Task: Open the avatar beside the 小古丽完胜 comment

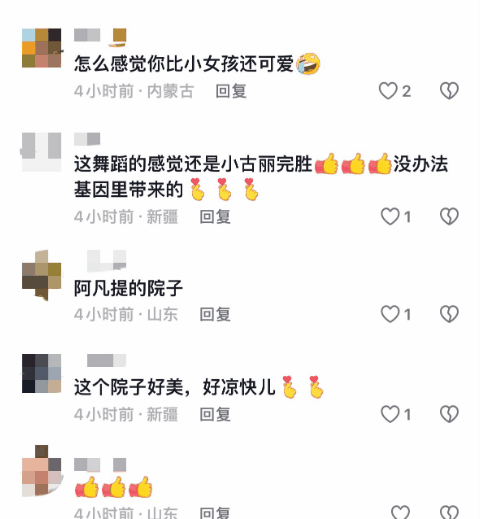Action: 42,152
